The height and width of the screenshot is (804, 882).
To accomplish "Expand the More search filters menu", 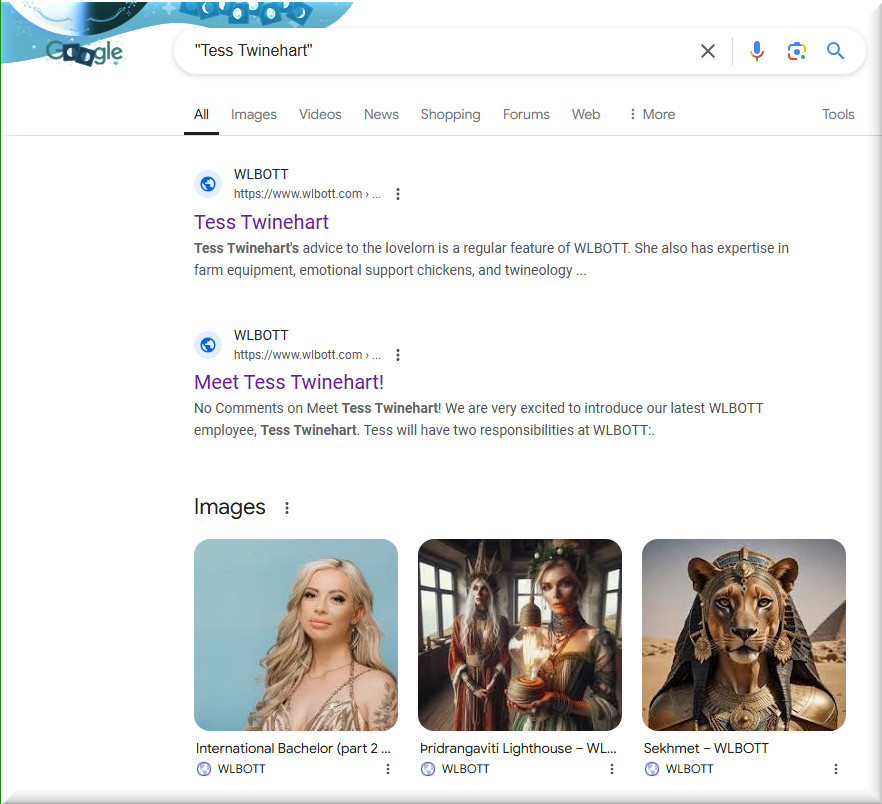I will click(651, 114).
